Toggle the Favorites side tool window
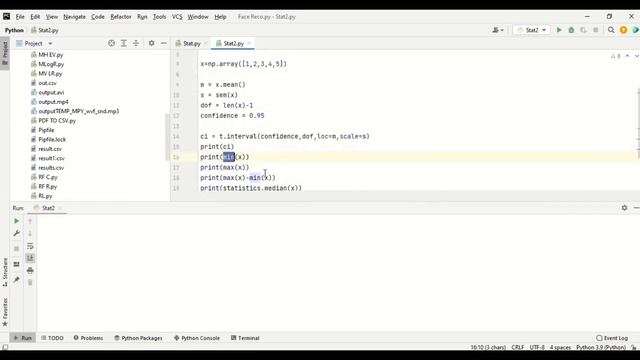 pyautogui.click(x=5, y=312)
